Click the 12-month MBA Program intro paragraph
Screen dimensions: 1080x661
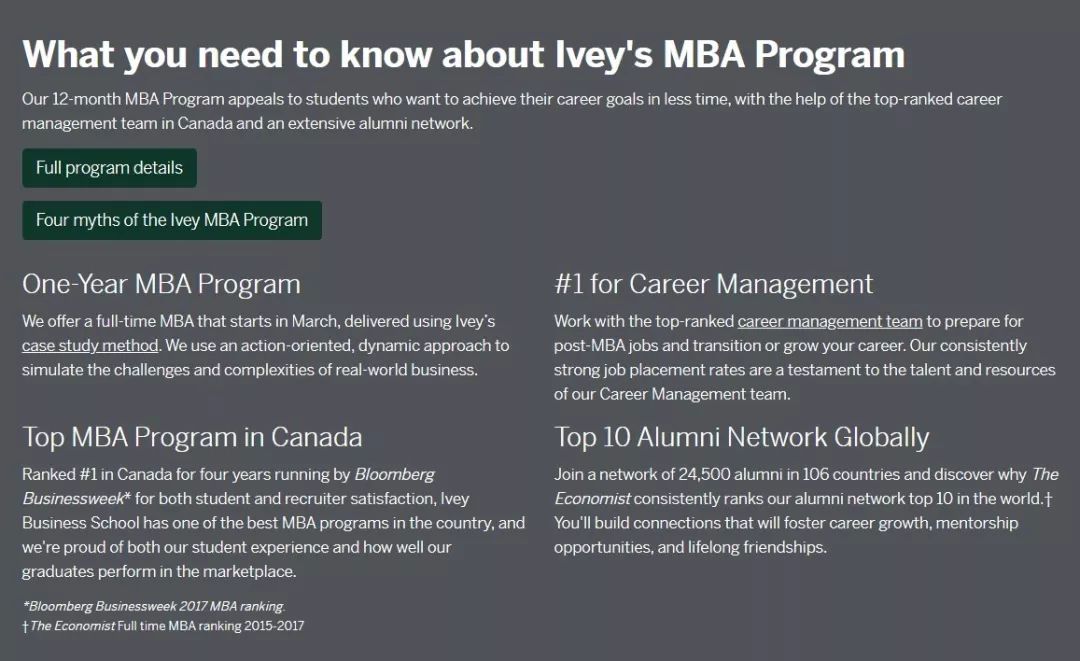(x=512, y=111)
